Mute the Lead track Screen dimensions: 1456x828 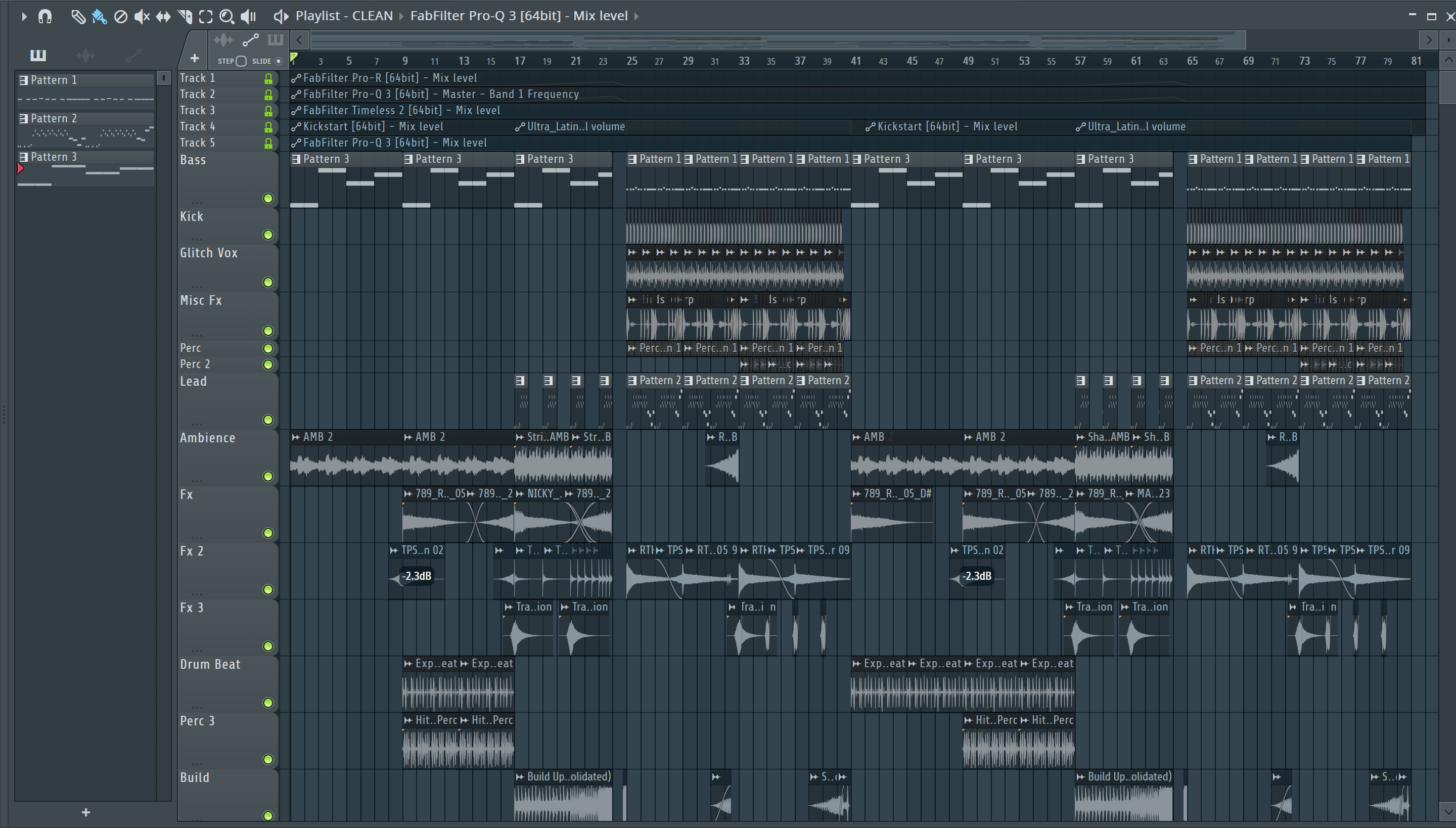click(268, 420)
